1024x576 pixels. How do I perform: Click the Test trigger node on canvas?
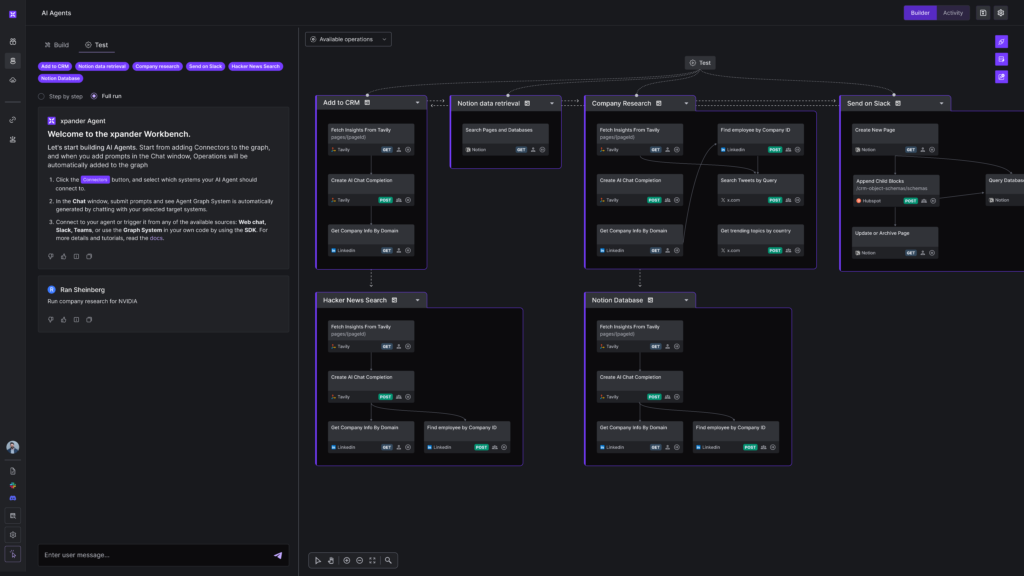(700, 63)
